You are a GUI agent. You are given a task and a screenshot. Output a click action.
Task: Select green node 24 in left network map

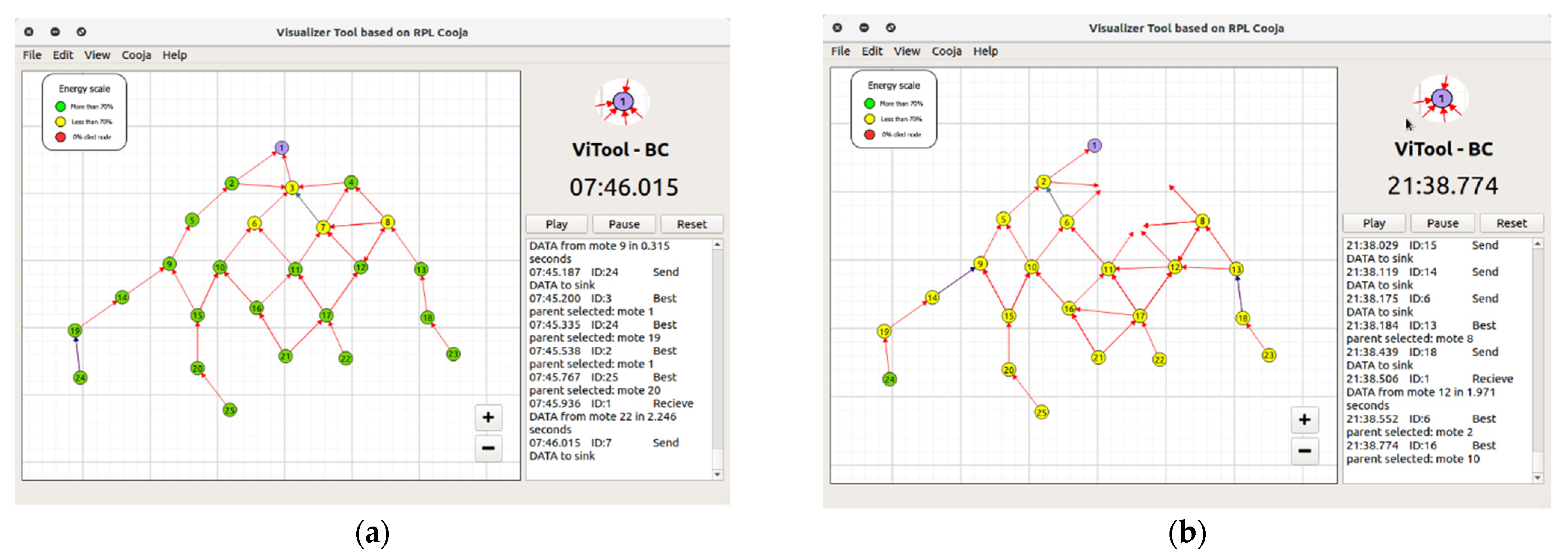click(x=80, y=378)
